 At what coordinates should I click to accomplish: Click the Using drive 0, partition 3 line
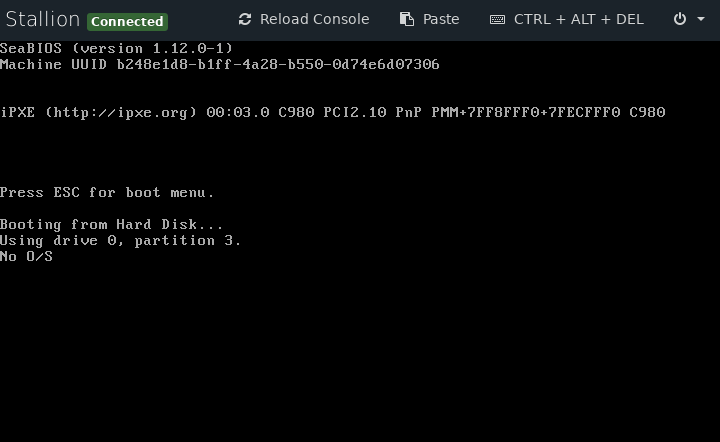coord(120,241)
